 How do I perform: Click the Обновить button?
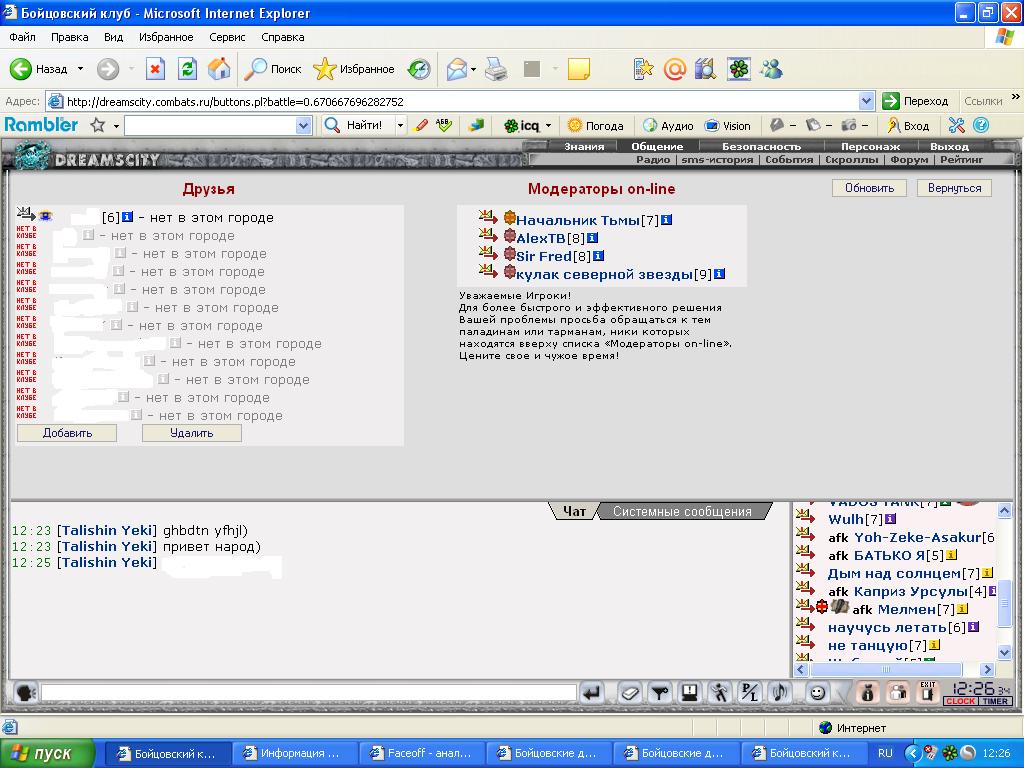(x=869, y=188)
